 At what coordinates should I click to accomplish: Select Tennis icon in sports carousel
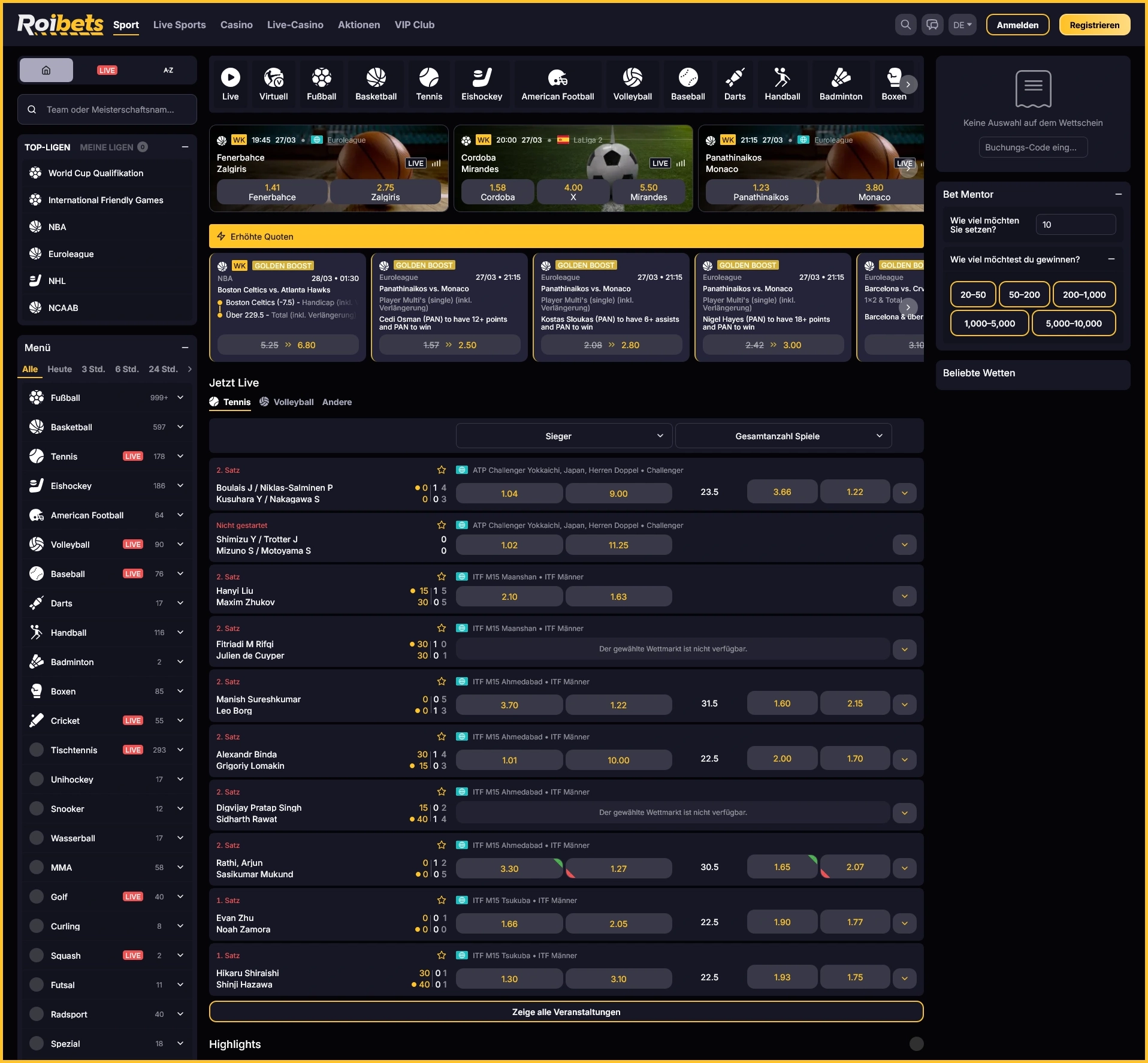coord(429,84)
